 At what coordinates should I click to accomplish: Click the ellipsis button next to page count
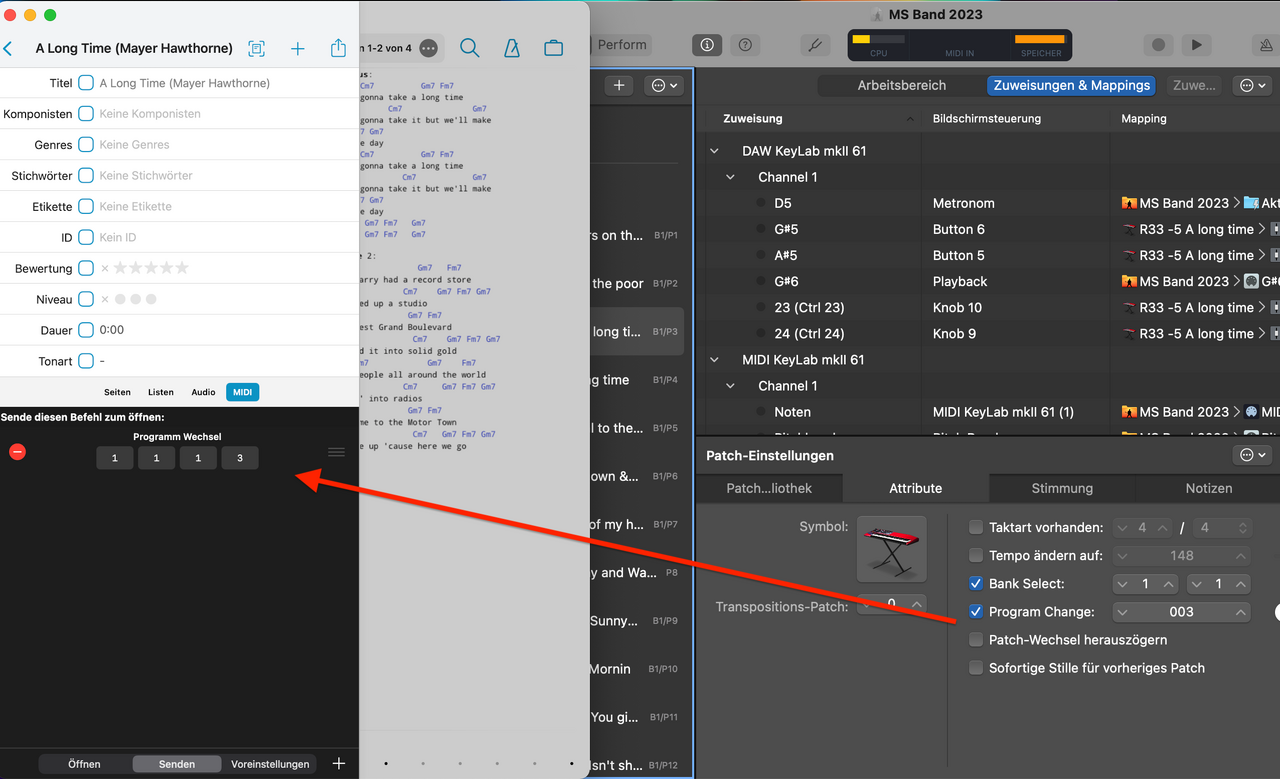pos(428,48)
